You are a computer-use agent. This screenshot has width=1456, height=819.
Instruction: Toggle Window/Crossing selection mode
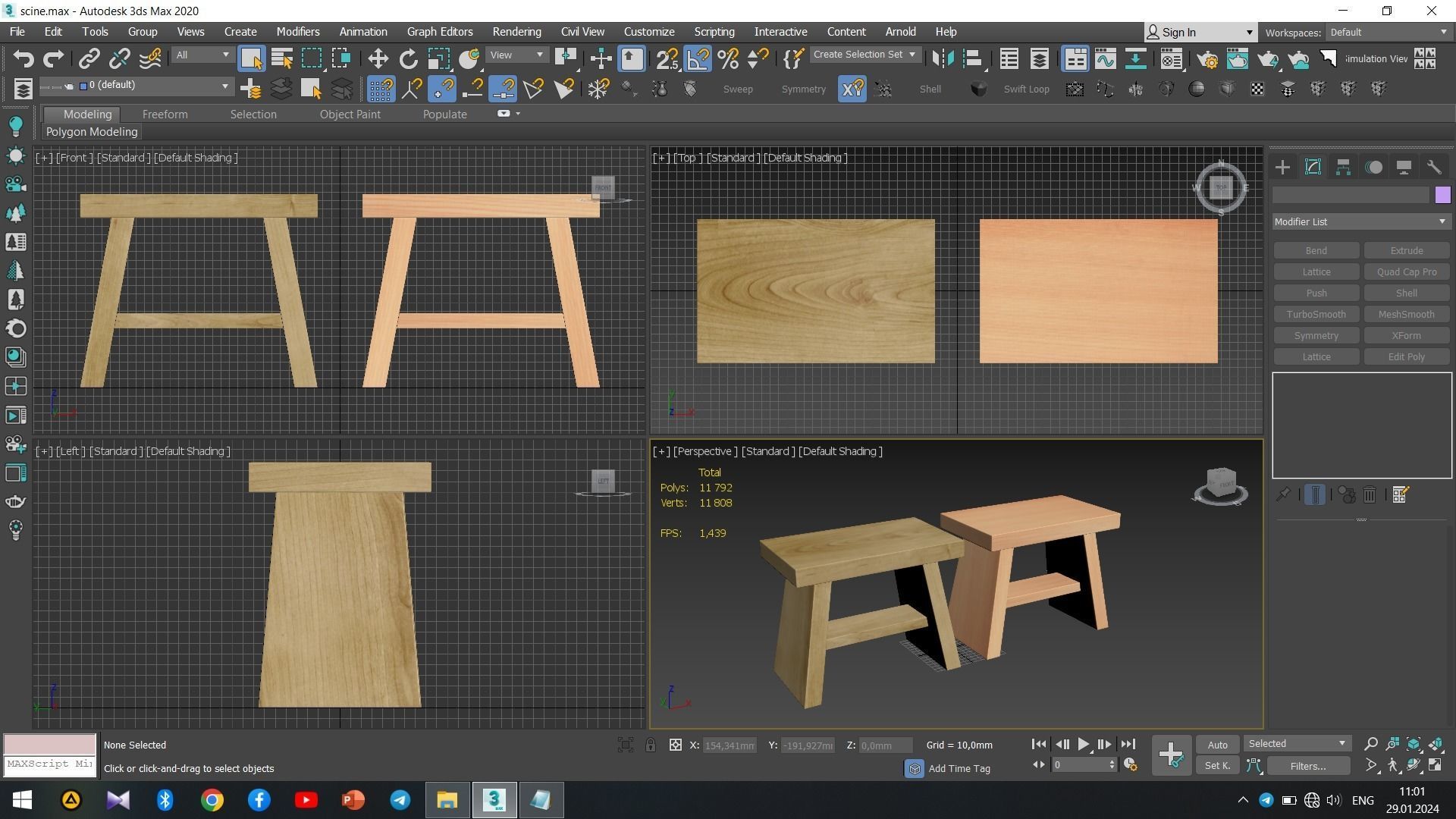click(341, 58)
